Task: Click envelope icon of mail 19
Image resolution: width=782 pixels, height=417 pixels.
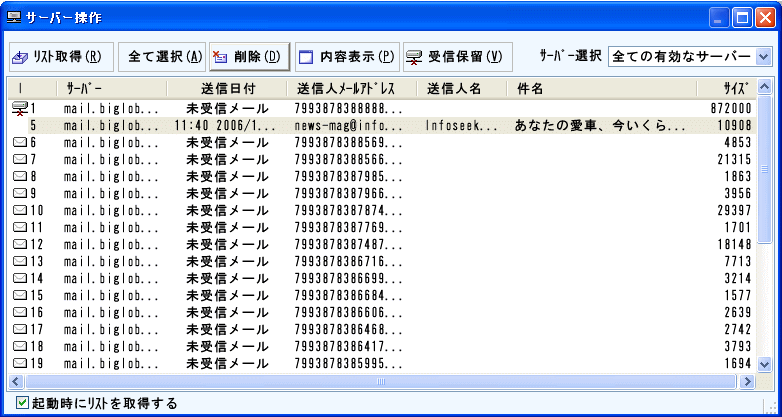Action: 19,364
